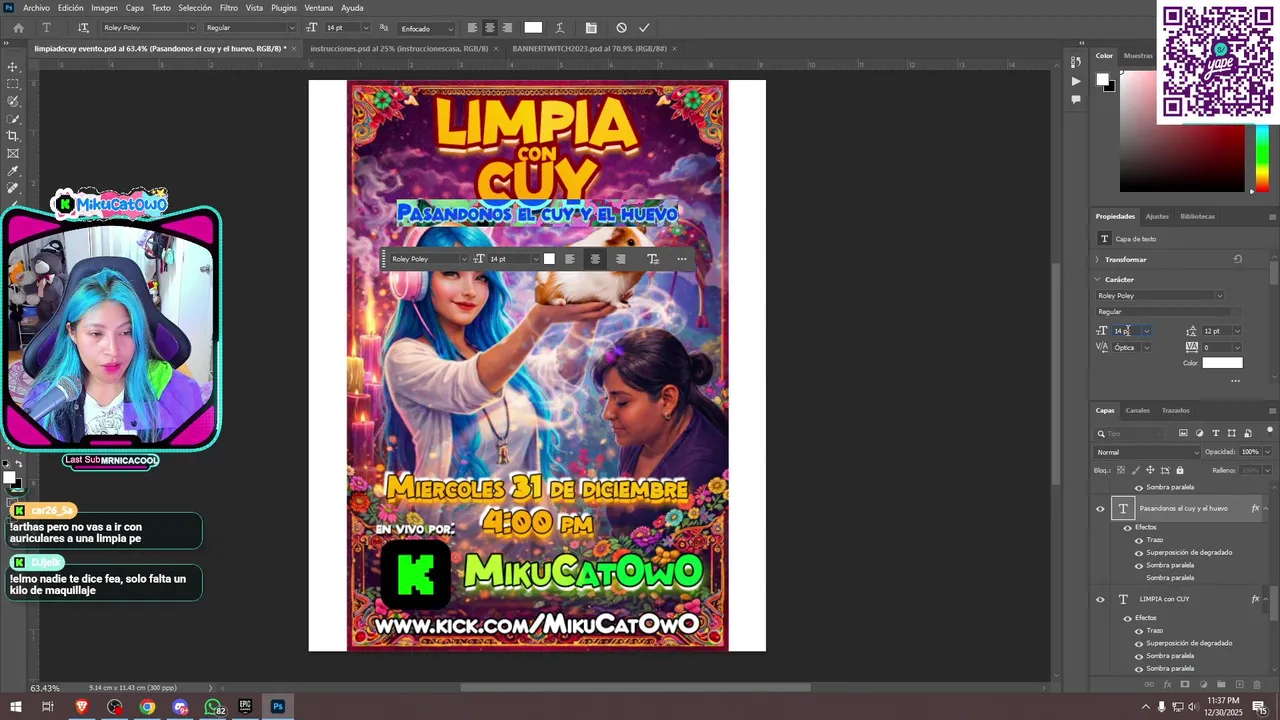The width and height of the screenshot is (1280, 720).
Task: Hide the 'LIMPIA con CUY' layer
Action: click(x=1100, y=600)
